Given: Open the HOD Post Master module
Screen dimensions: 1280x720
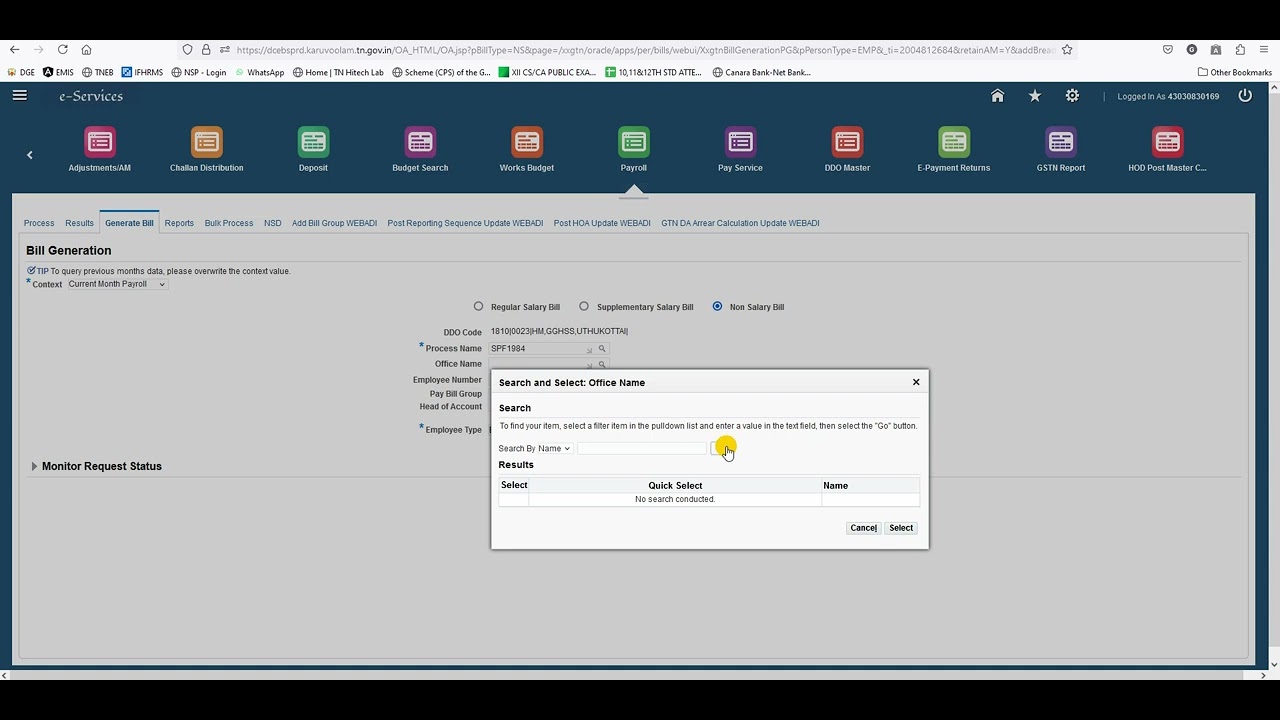Looking at the screenshot, I should coord(1167,142).
